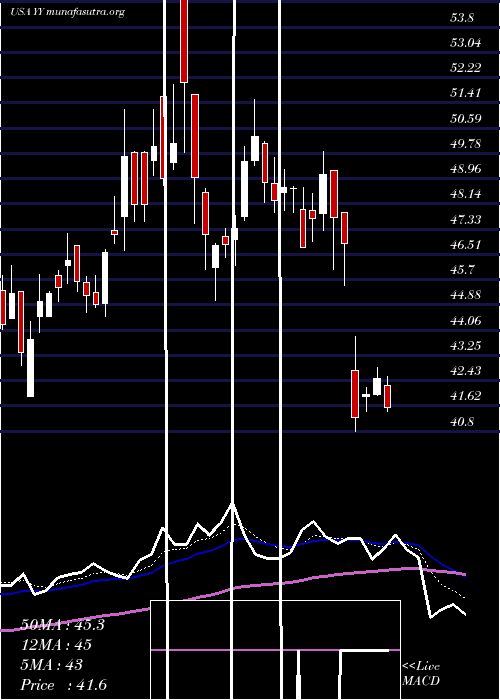The image size is (500, 700).
Task: Click the 49.78 price axis label
Action: tap(466, 144)
